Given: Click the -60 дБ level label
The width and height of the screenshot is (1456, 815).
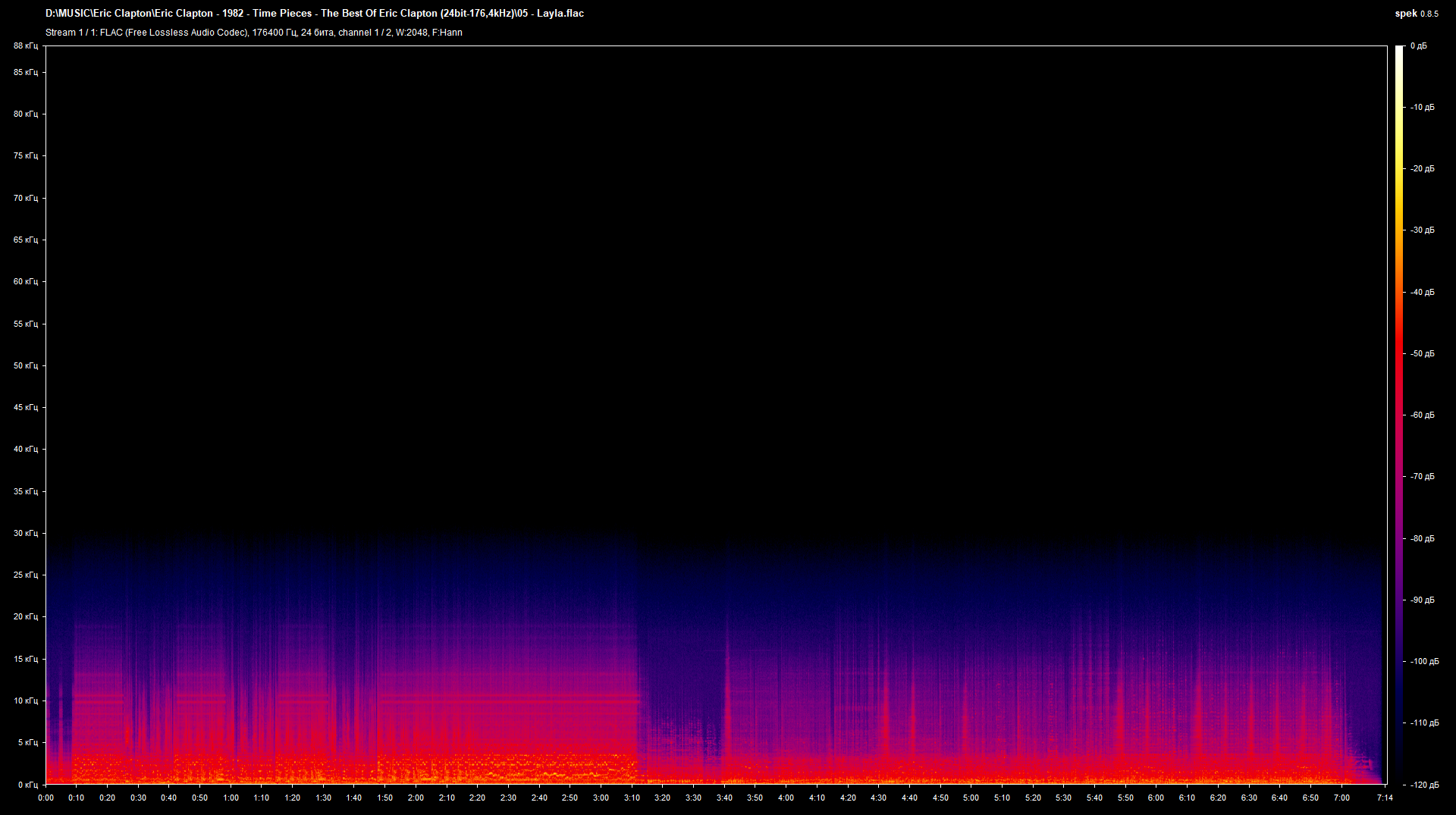Looking at the screenshot, I should 1423,415.
